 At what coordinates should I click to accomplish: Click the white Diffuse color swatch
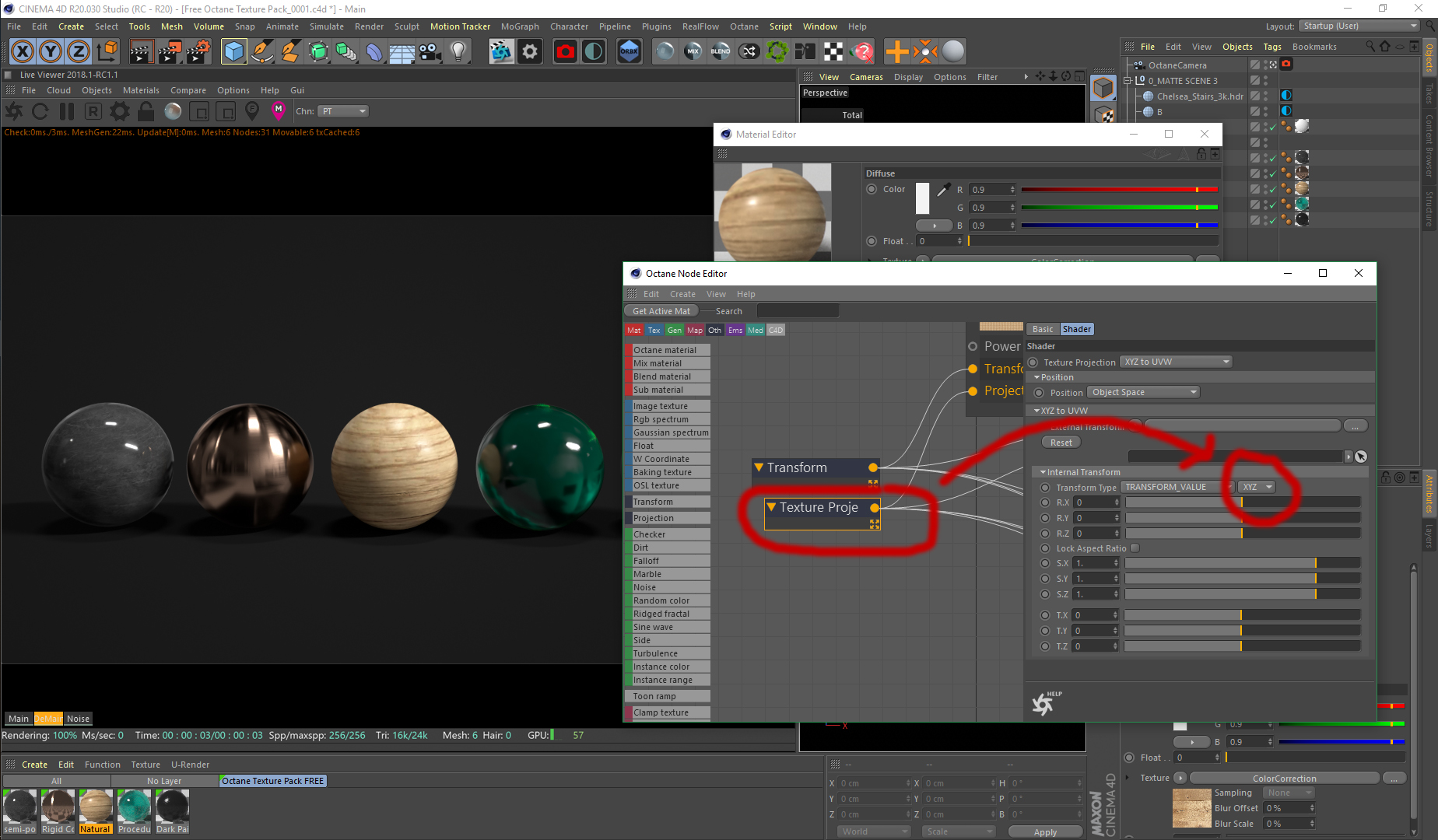[x=922, y=198]
